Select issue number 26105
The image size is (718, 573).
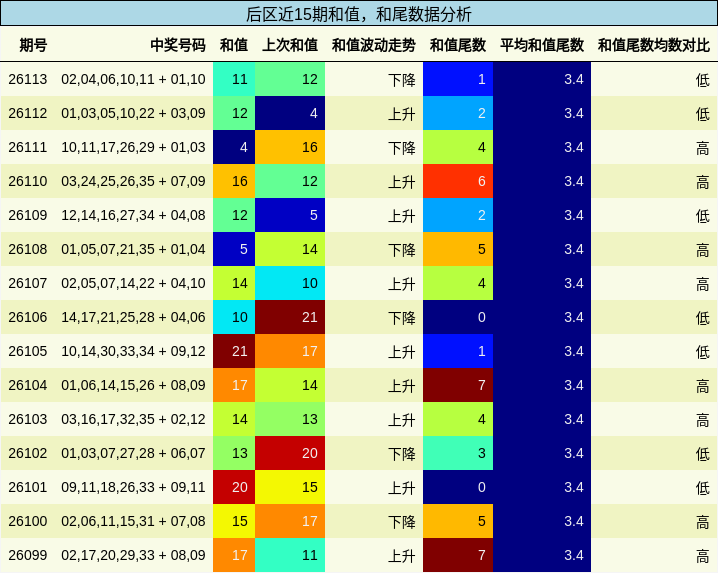click(27, 351)
